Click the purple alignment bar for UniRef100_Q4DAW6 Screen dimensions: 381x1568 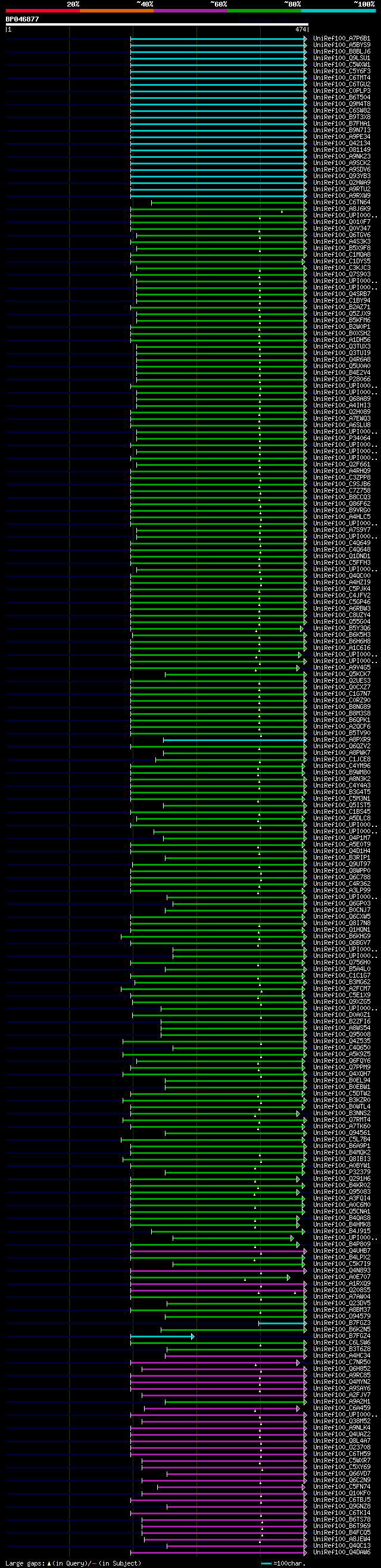(218, 1553)
